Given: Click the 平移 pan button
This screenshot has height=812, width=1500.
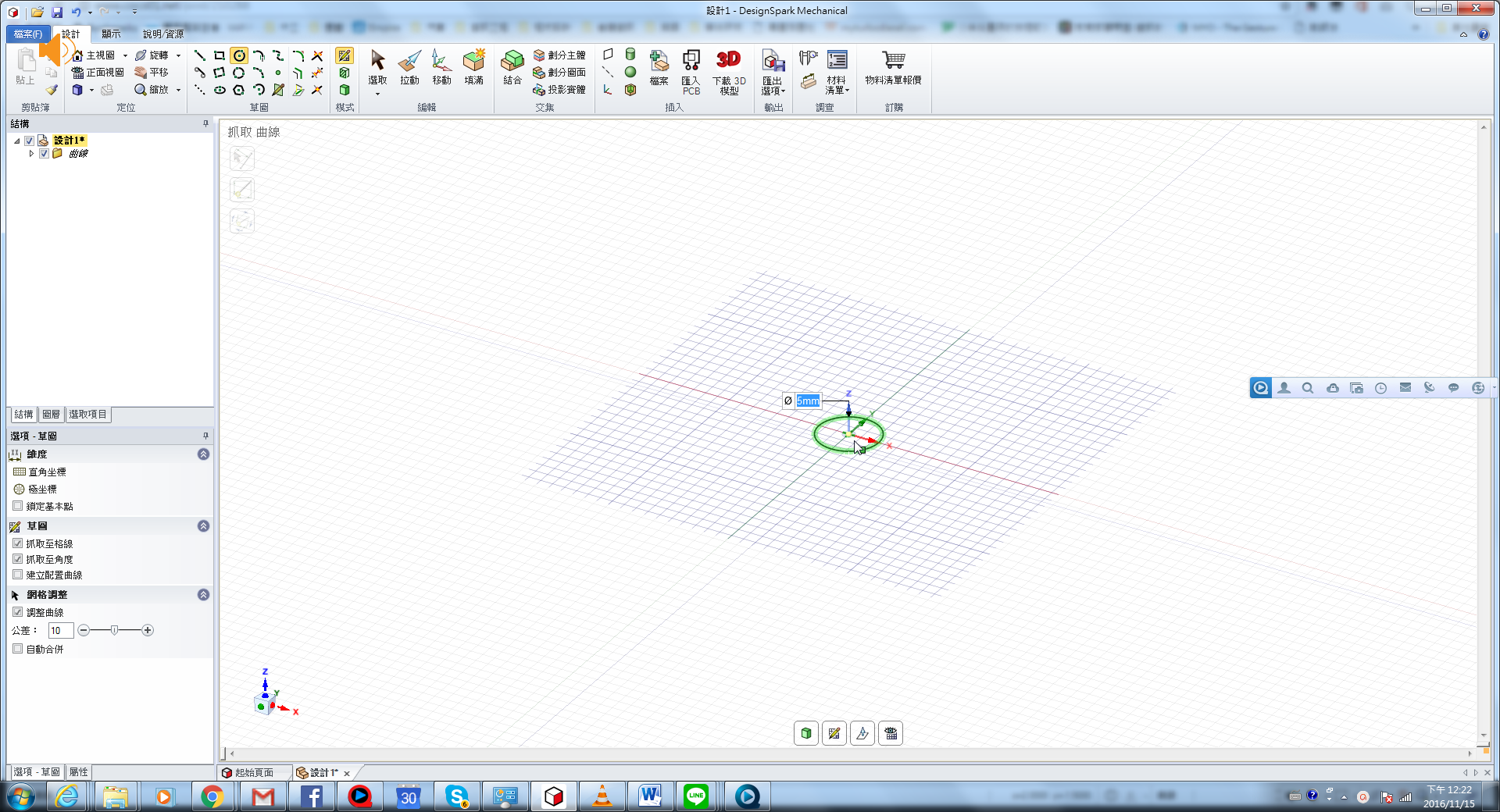Looking at the screenshot, I should tap(152, 73).
